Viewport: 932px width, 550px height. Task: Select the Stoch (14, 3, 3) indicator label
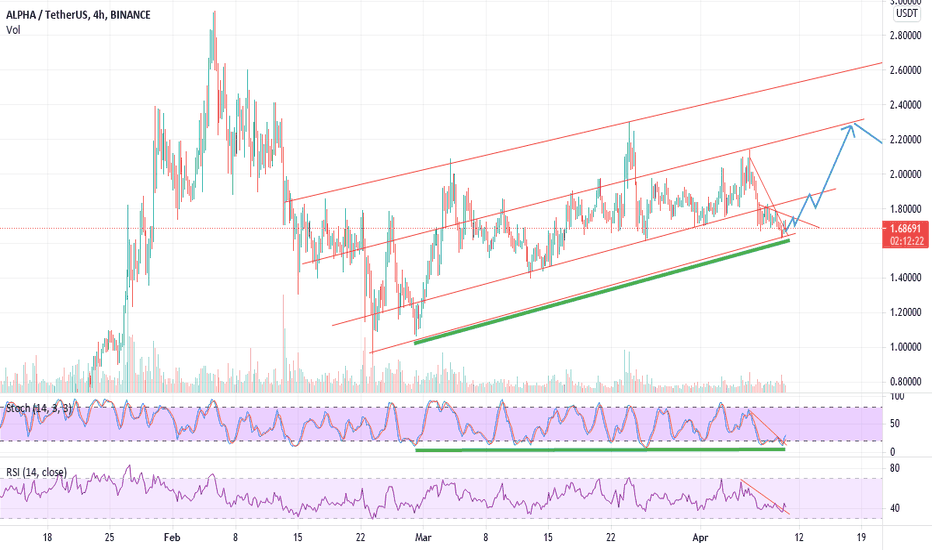pyautogui.click(x=39, y=408)
